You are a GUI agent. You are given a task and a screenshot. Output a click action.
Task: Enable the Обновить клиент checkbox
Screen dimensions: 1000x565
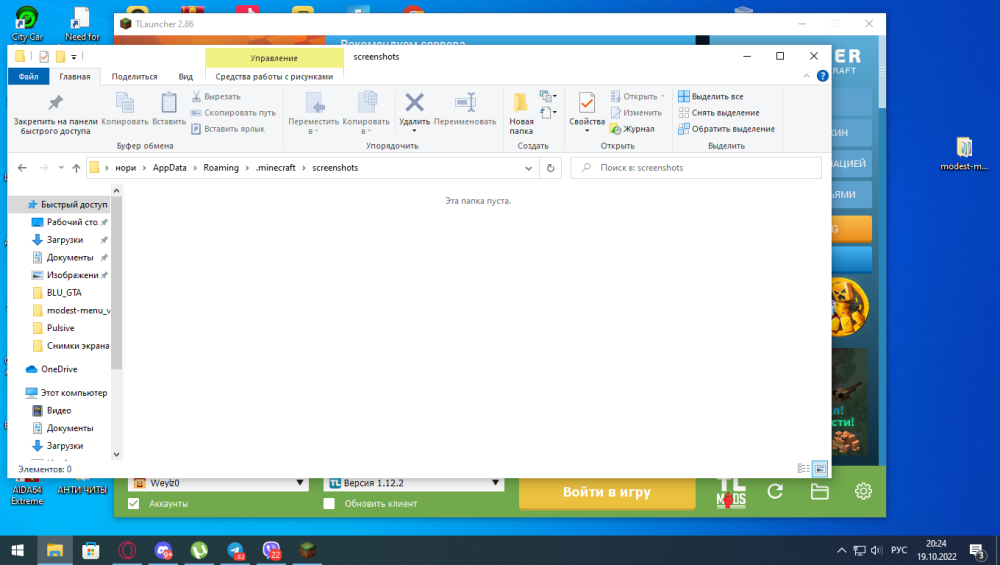tap(329, 504)
